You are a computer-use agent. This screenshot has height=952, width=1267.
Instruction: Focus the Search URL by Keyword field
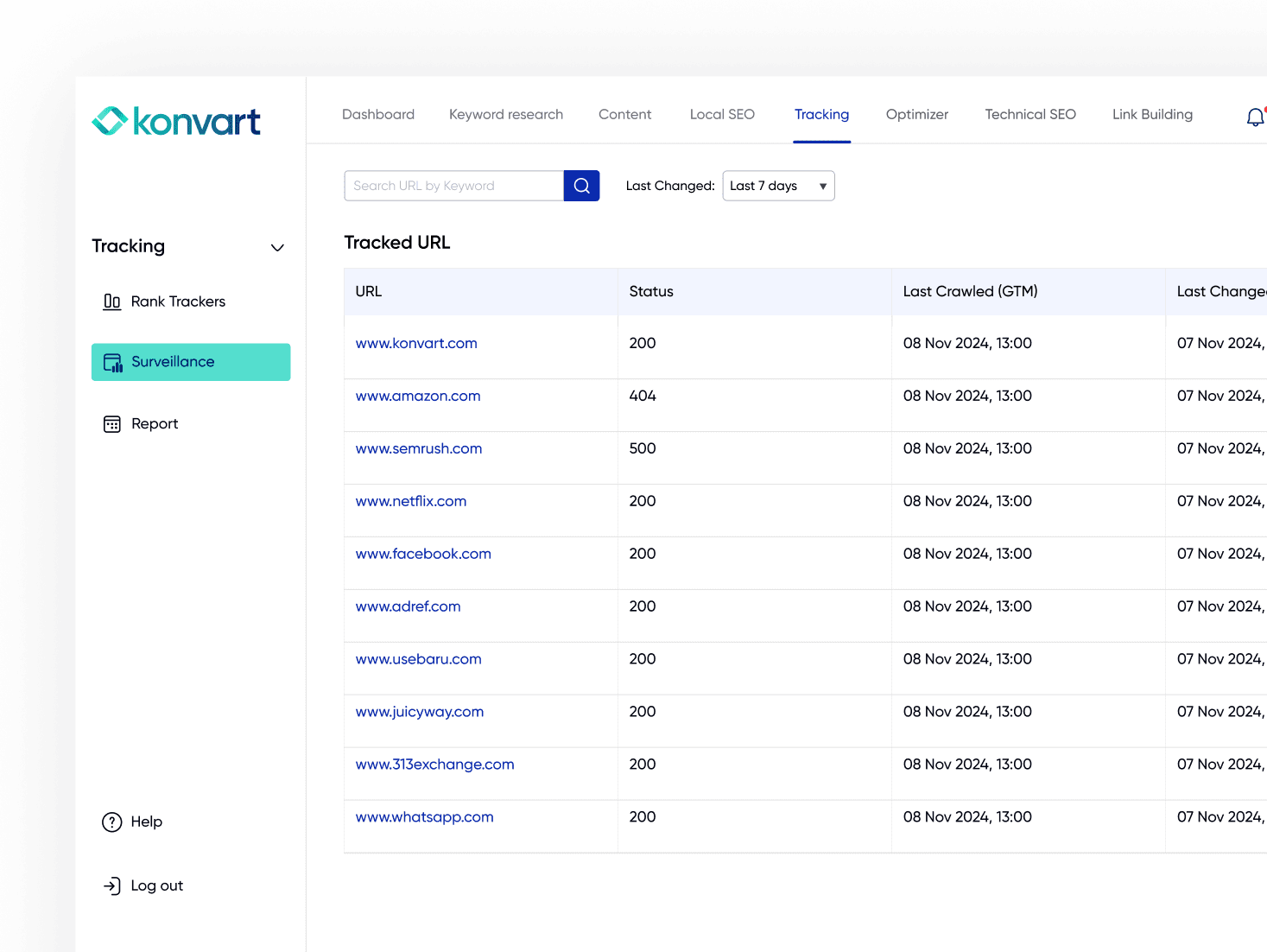453,186
